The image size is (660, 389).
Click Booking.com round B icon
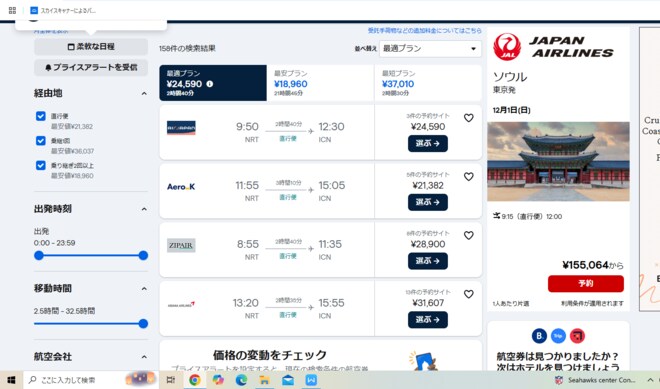click(x=539, y=336)
